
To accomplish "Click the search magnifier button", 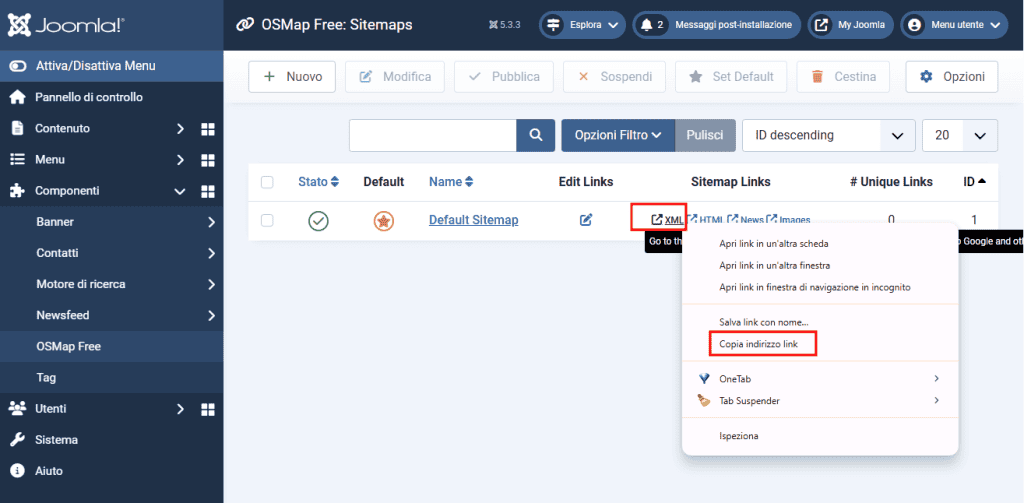I will point(536,135).
